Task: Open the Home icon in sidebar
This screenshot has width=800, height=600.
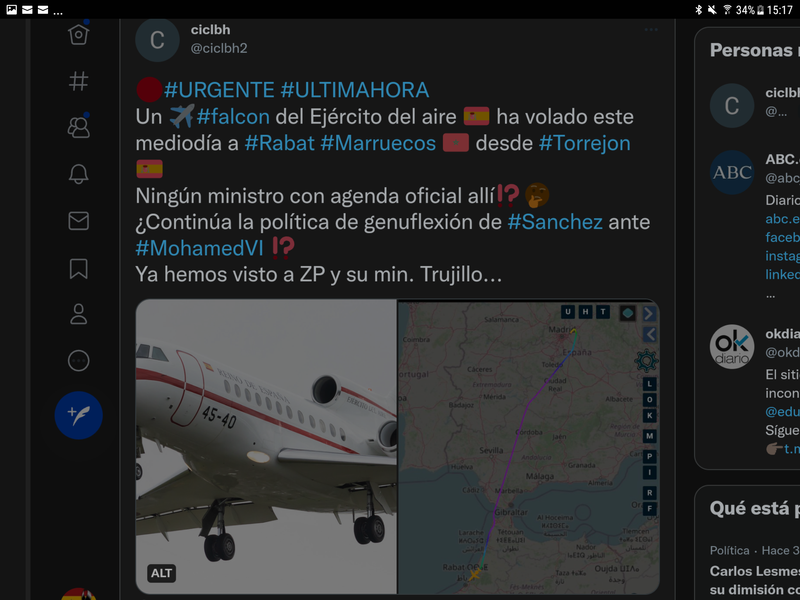Action: click(x=79, y=35)
